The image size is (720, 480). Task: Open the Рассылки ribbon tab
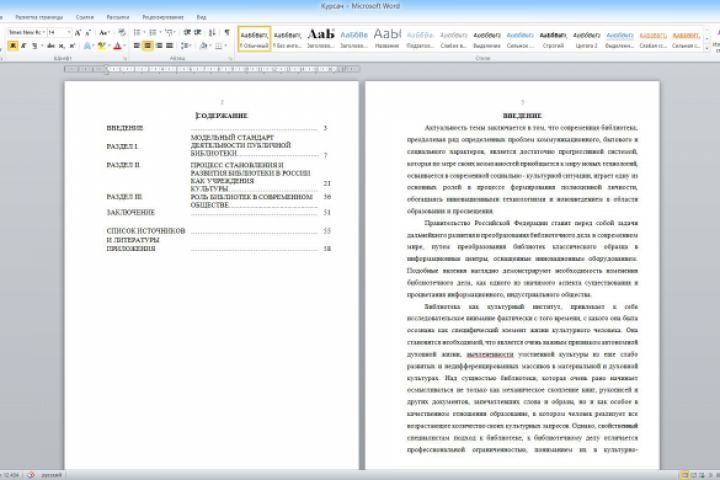tap(118, 17)
